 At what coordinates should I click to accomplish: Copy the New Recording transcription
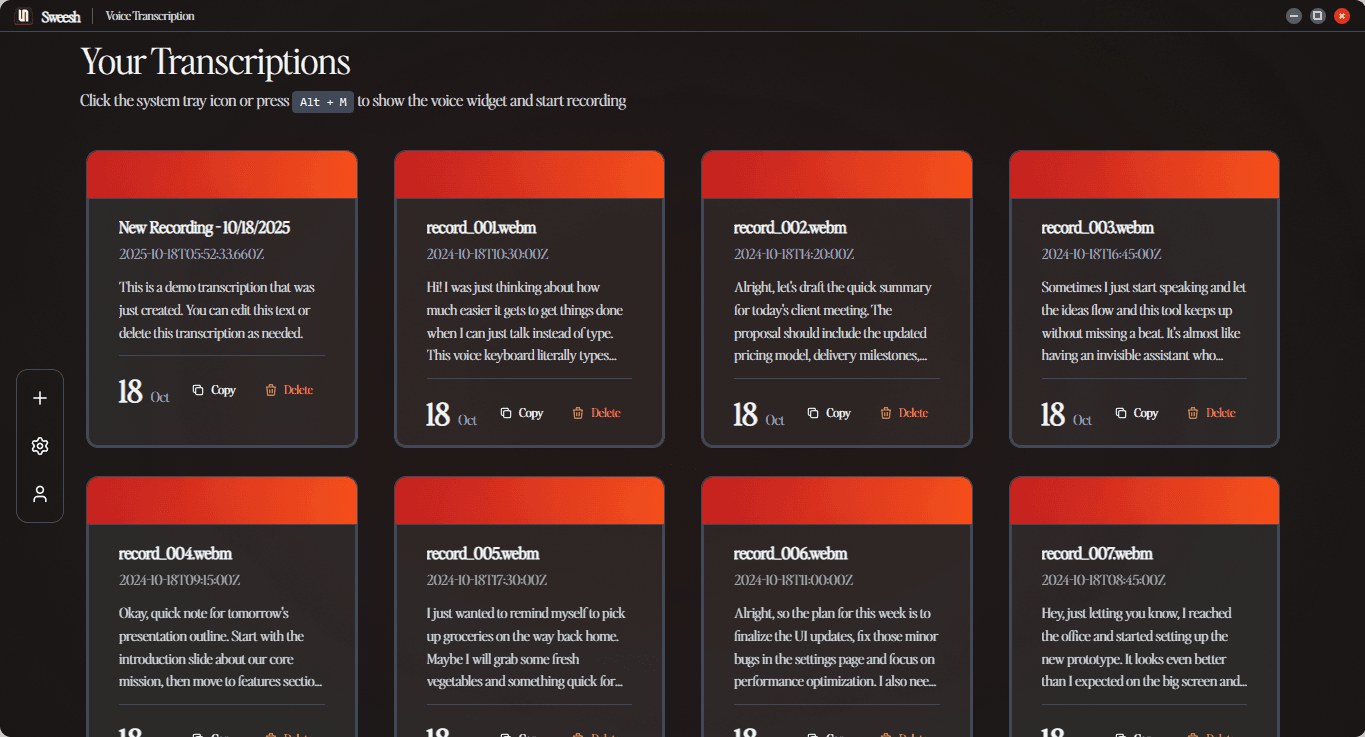point(214,389)
